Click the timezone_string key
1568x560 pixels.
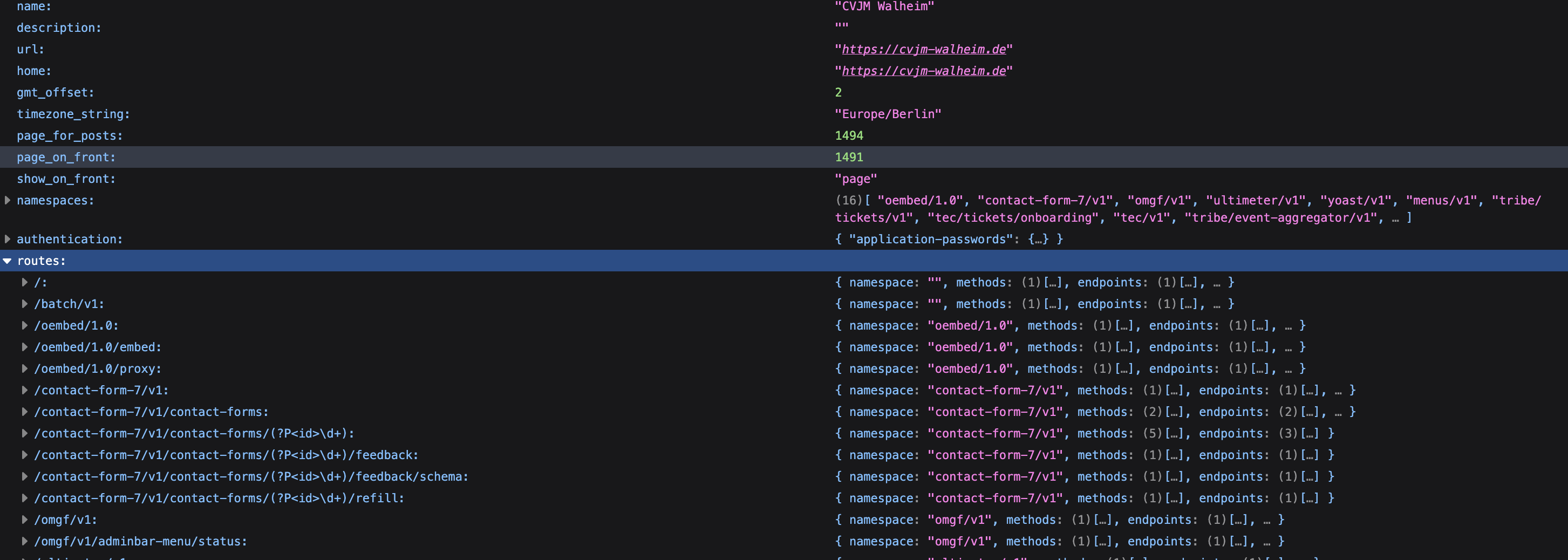point(73,114)
